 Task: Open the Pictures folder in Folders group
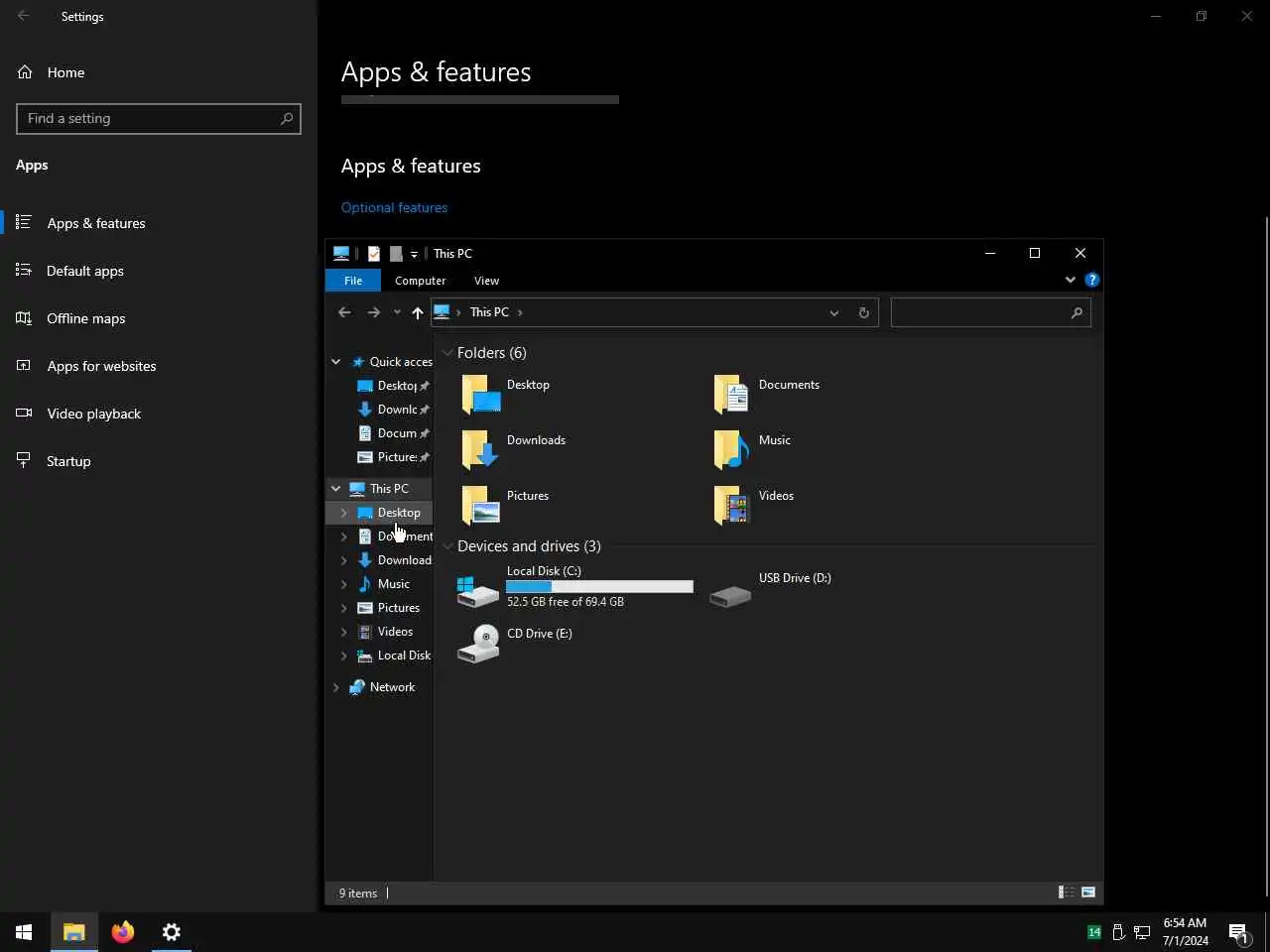coord(506,505)
